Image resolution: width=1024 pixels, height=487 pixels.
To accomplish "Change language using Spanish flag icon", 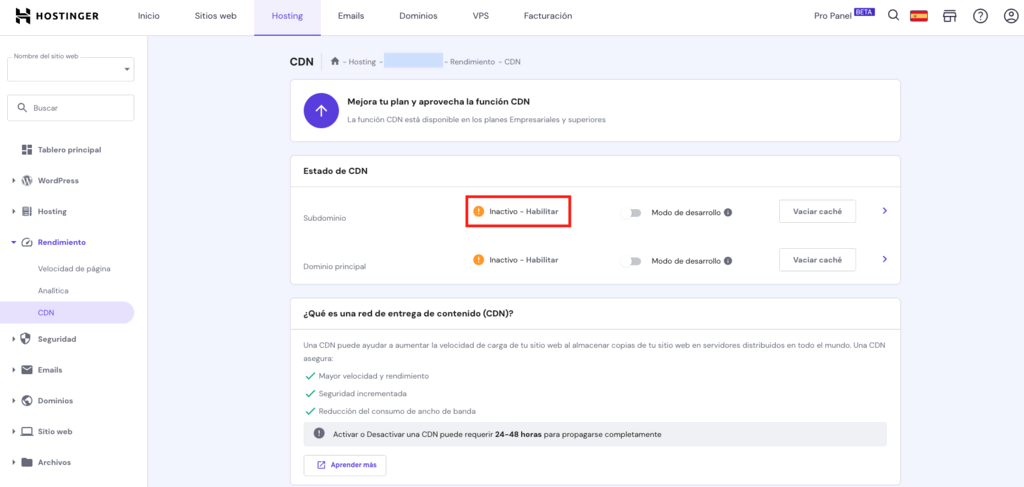I will tap(918, 16).
